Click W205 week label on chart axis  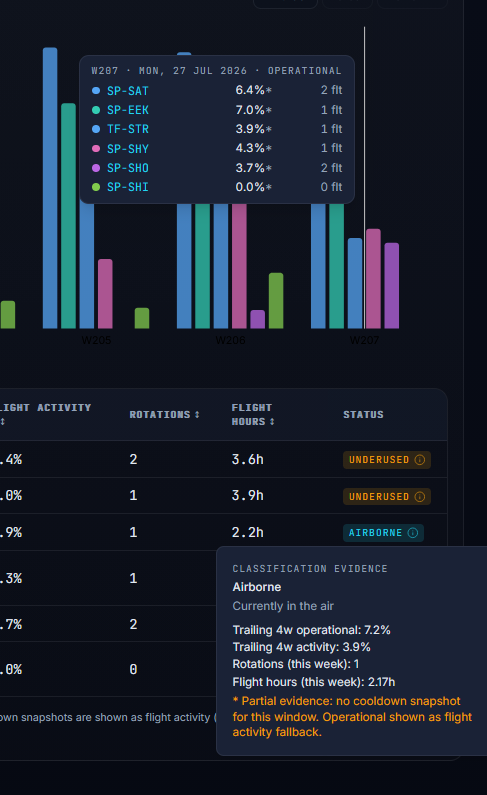[x=96, y=340]
